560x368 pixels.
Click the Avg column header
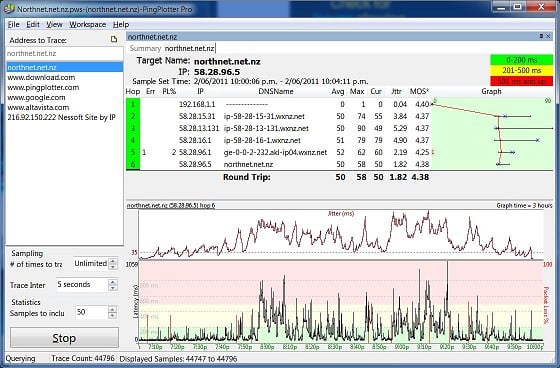[338, 91]
